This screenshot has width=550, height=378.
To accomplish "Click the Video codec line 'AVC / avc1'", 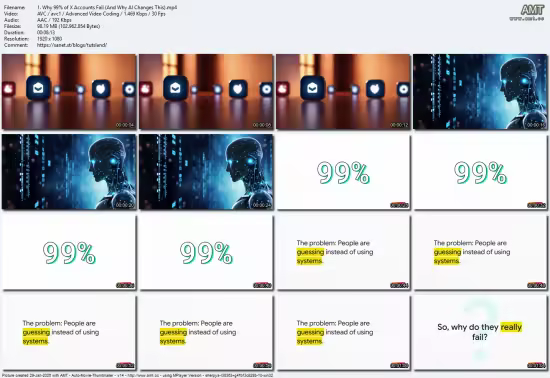I will coord(101,14).
